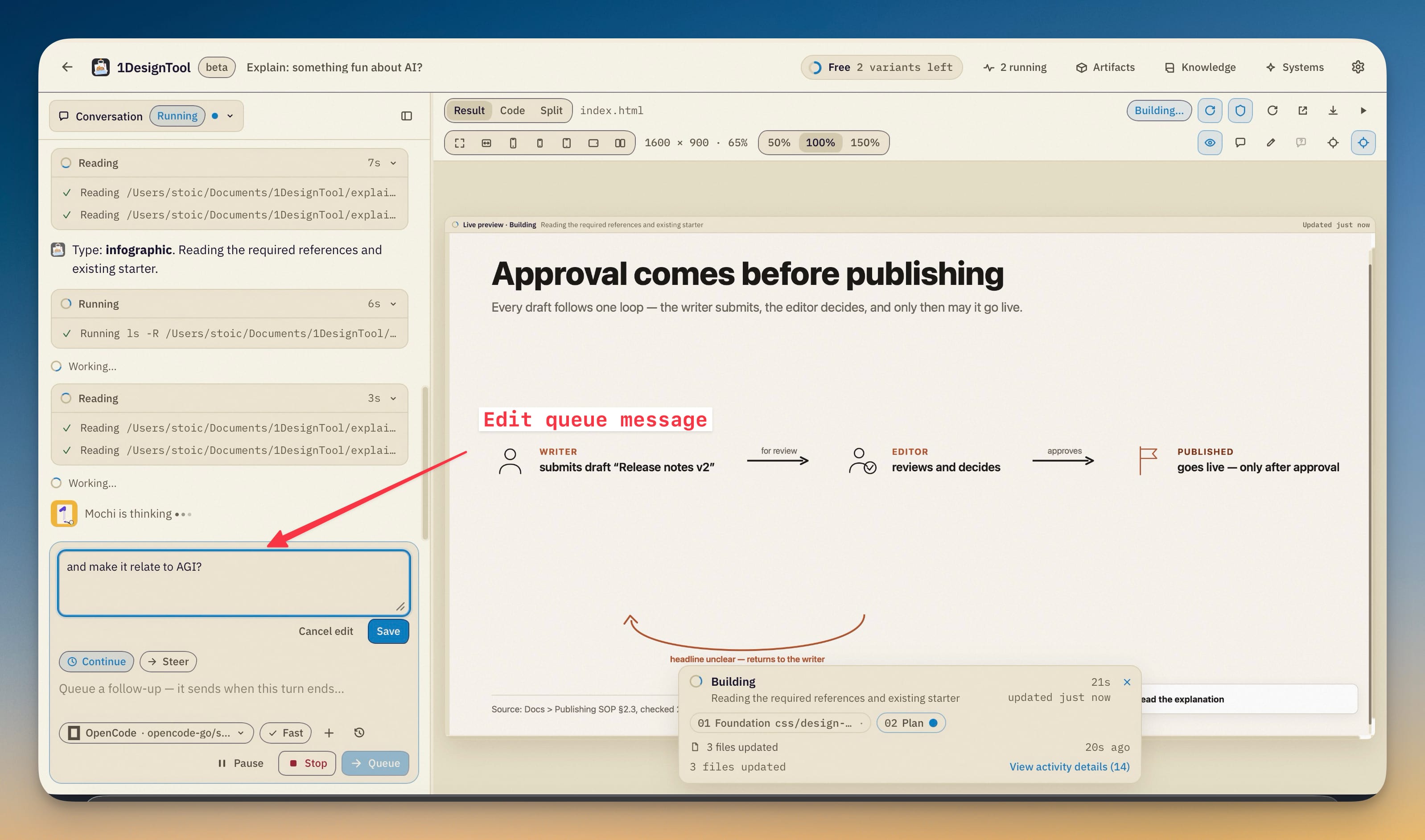Download the artifact with the download icon
1425x840 pixels.
1333,111
